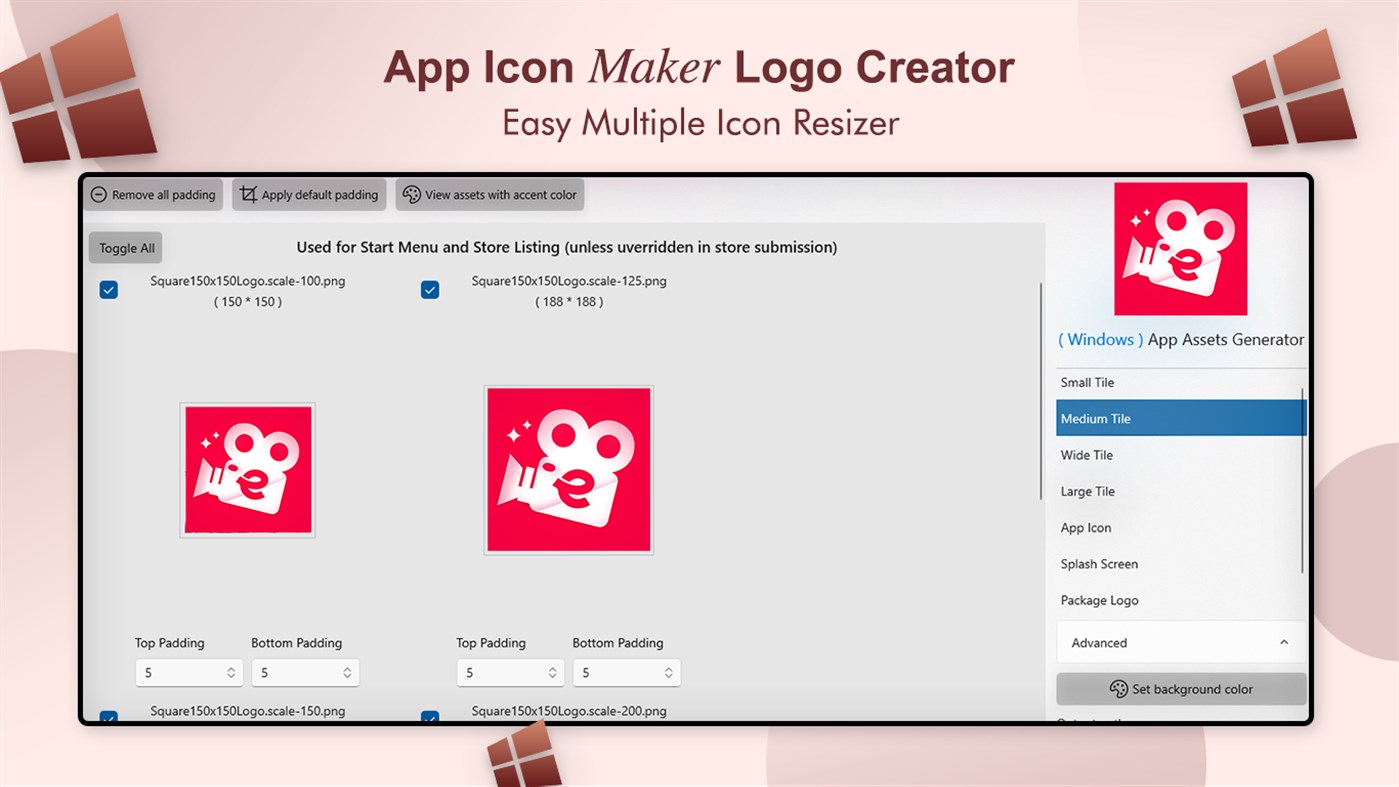Uncheck Square150x150Logo.scale-100.png

click(x=108, y=289)
